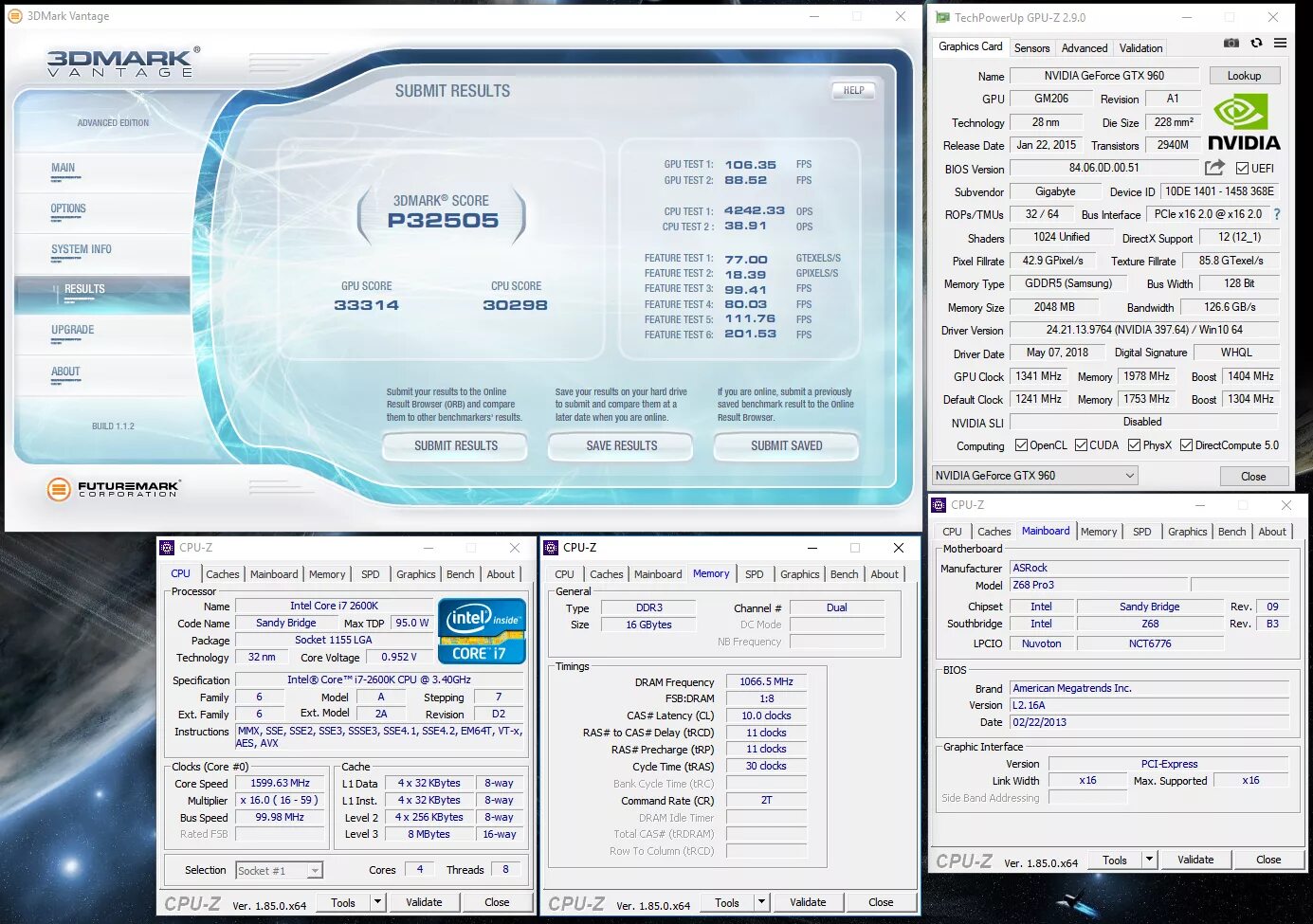Click the Bus Interface question mark

[1277, 214]
